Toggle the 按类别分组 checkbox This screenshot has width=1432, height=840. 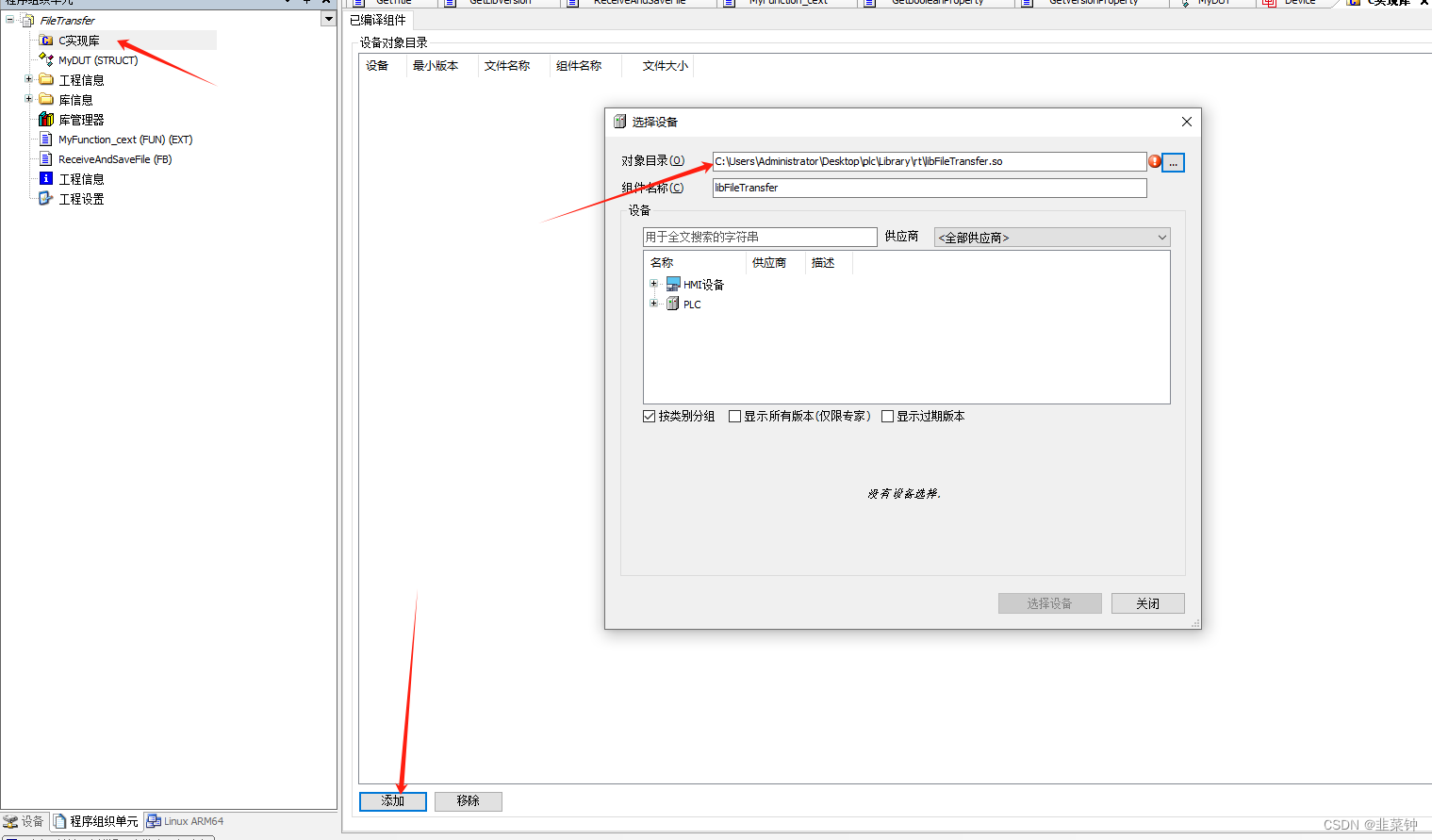650,416
